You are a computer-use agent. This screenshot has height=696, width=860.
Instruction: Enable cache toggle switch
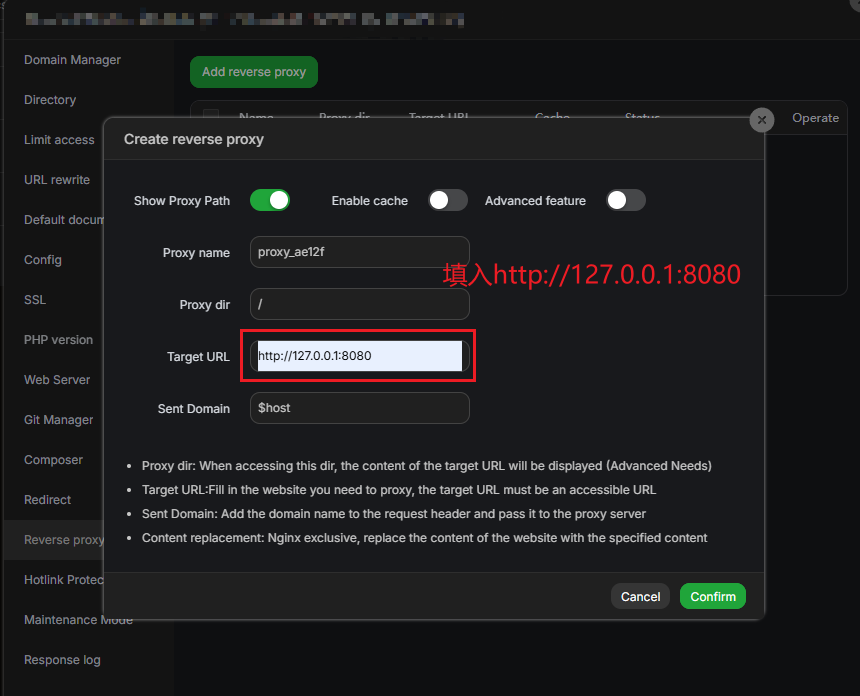[x=448, y=200]
